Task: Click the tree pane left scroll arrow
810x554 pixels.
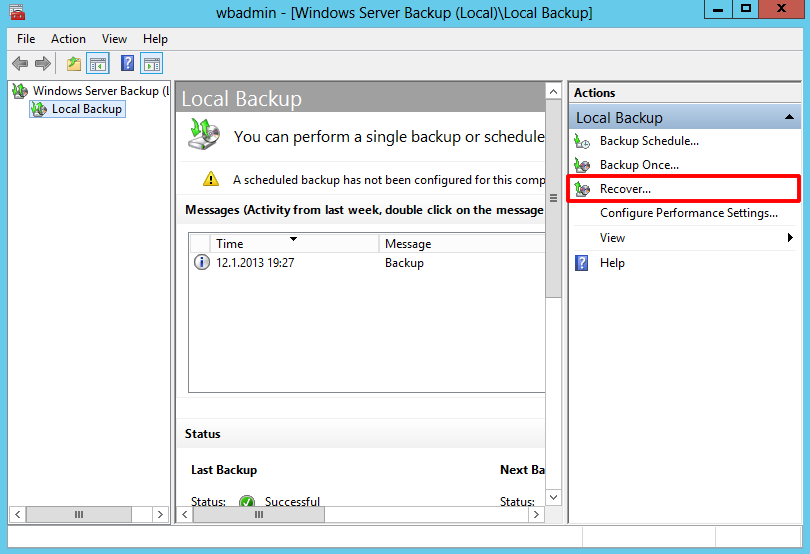Action: pos(18,514)
